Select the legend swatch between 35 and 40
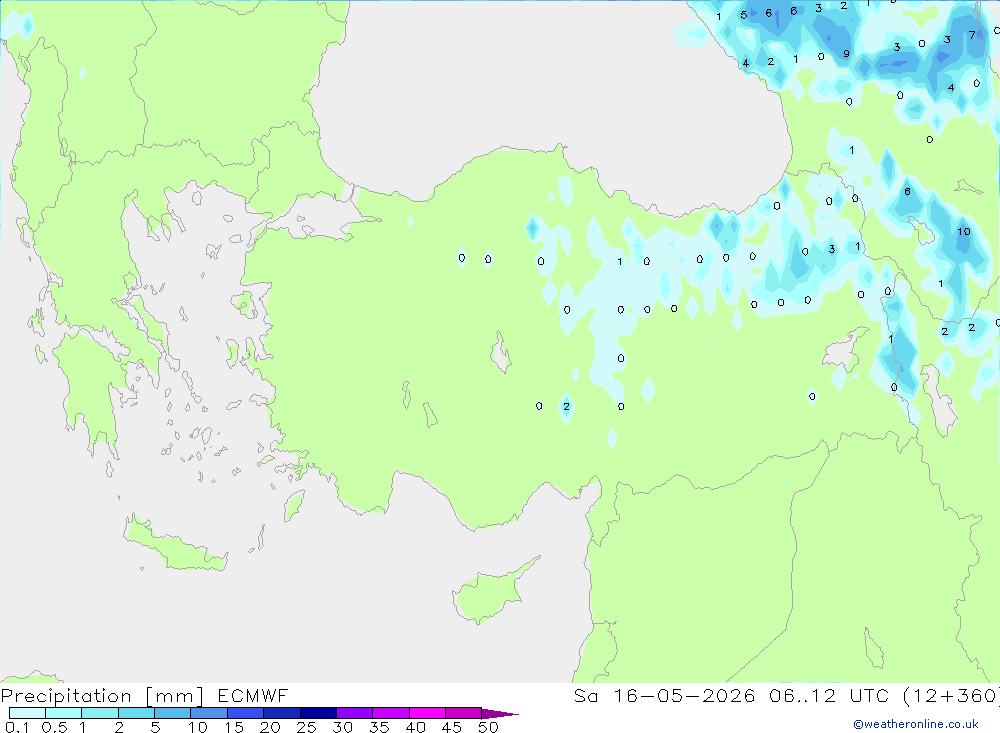The height and width of the screenshot is (733, 1000). tap(391, 713)
